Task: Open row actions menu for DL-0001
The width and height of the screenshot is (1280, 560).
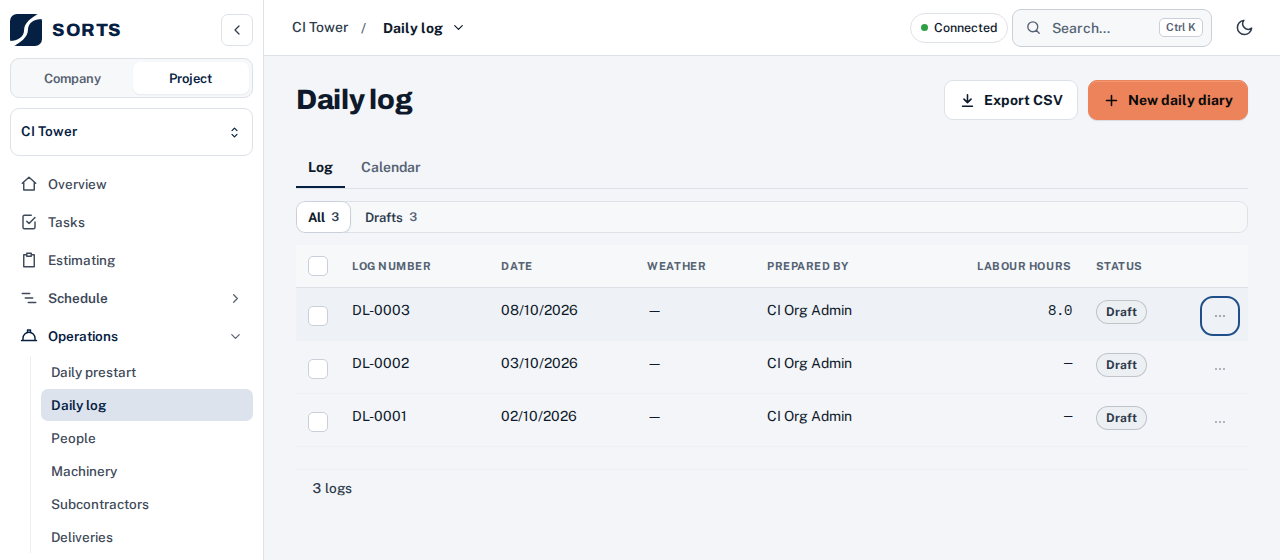Action: [x=1220, y=422]
